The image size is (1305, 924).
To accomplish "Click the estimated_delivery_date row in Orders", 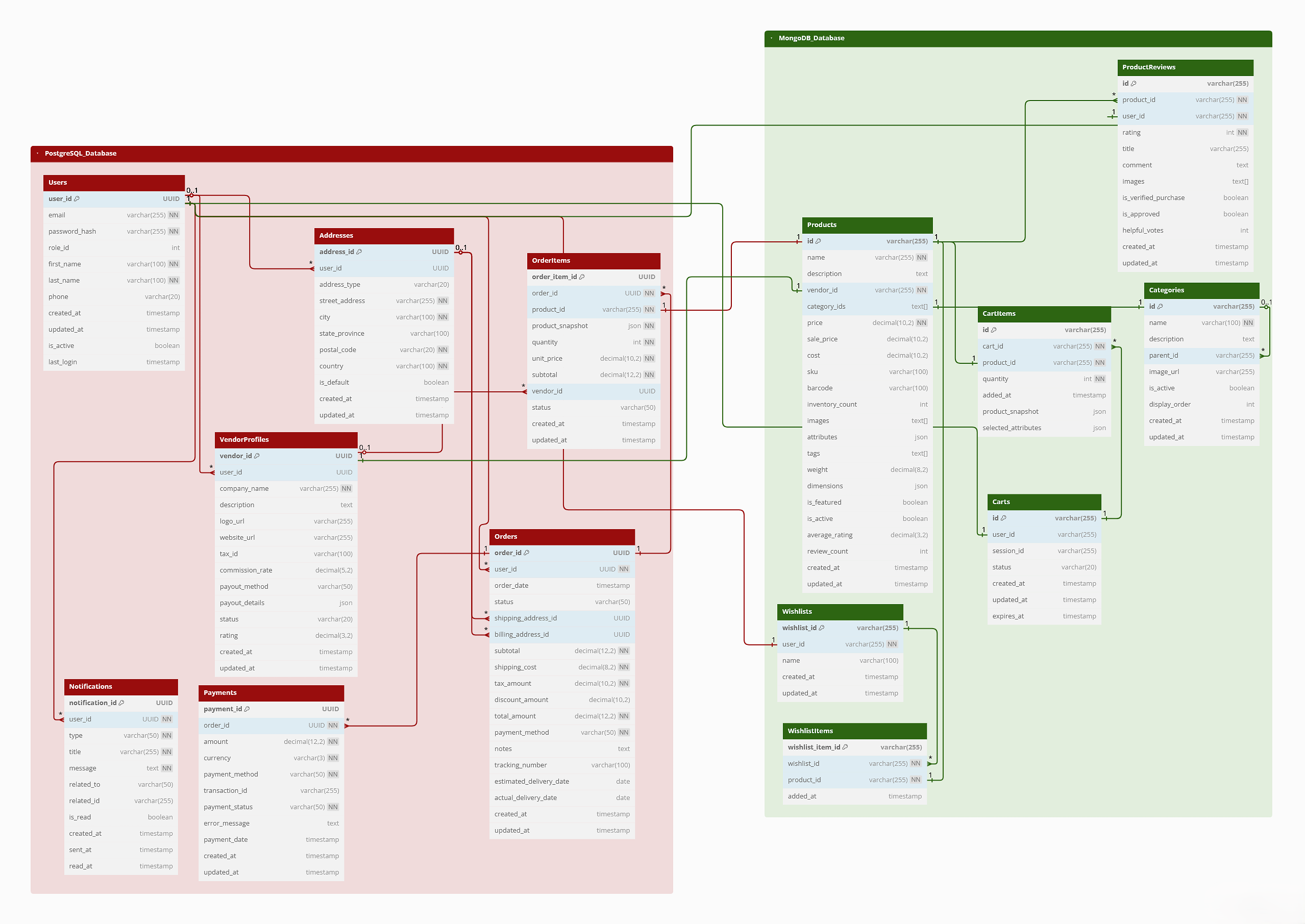I will (562, 782).
